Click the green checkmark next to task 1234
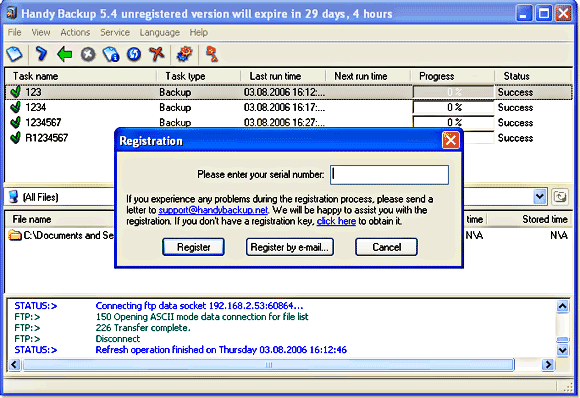Viewport: 580px width, 398px height. pos(16,107)
